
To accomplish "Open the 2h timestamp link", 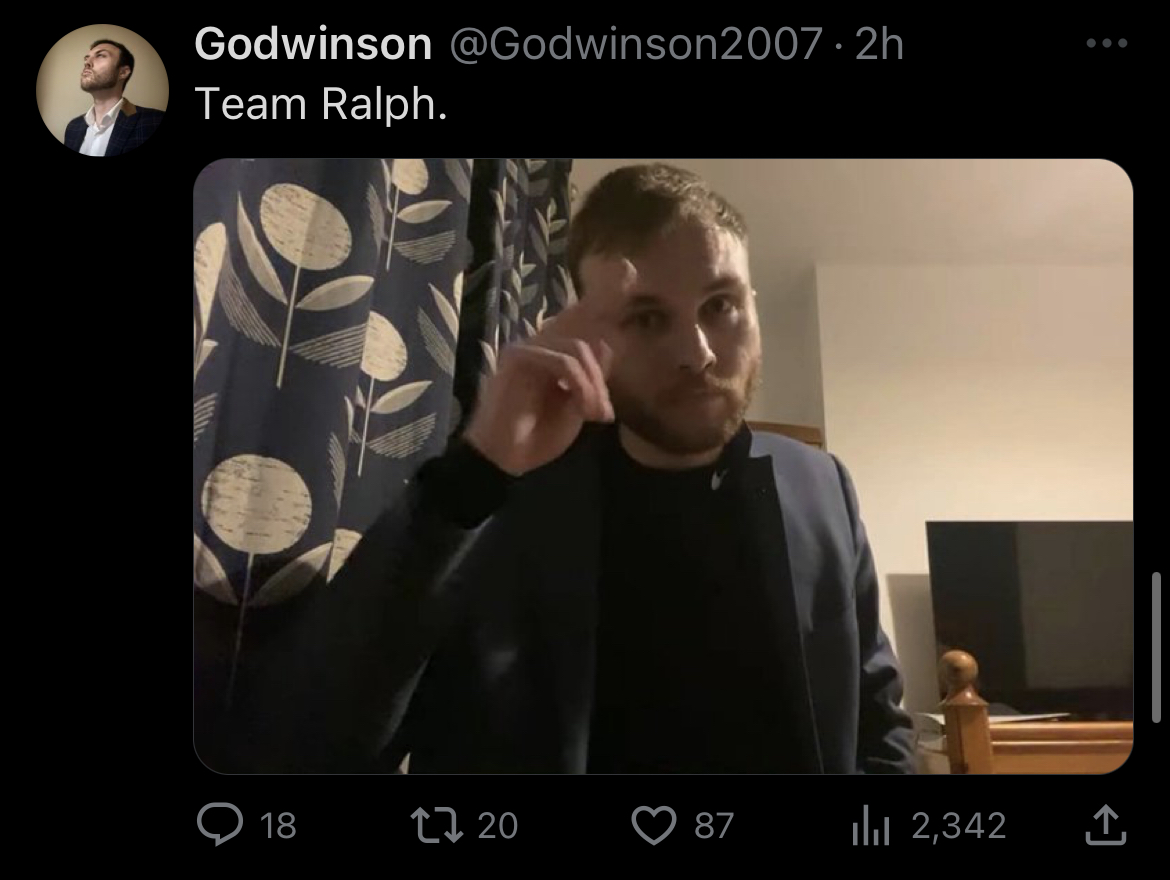I will [879, 43].
